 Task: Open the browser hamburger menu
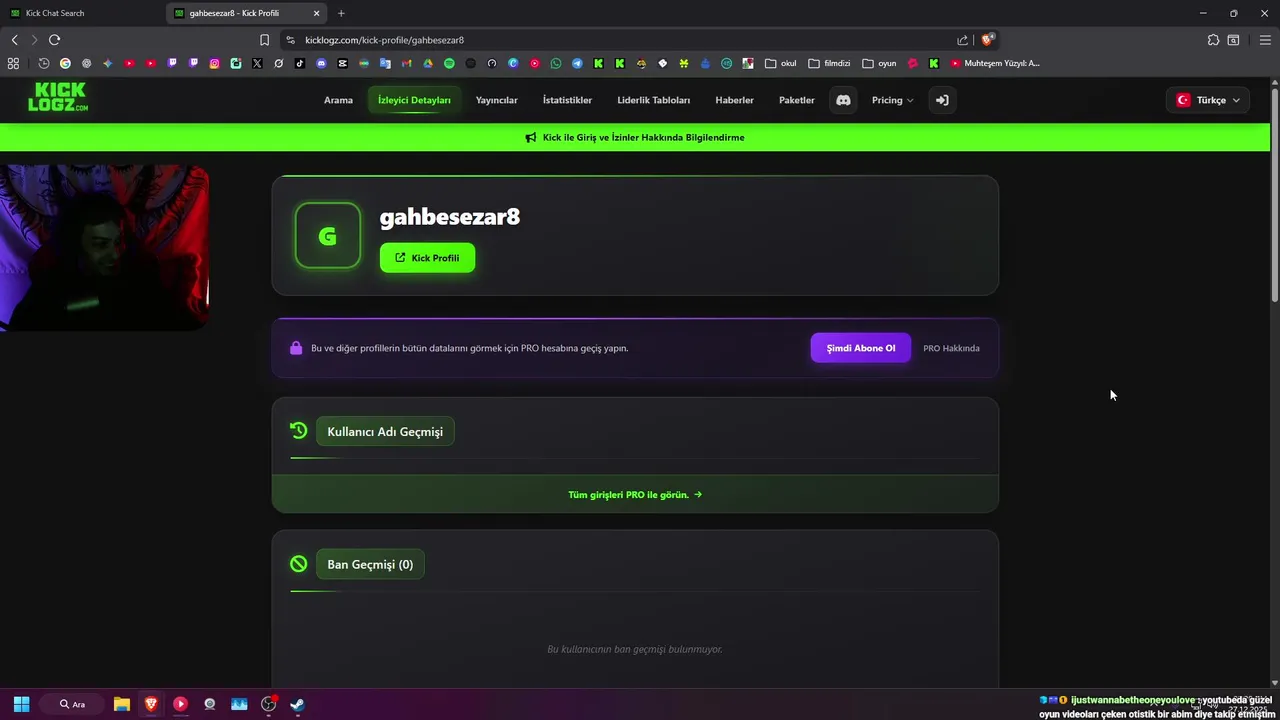tap(1265, 40)
